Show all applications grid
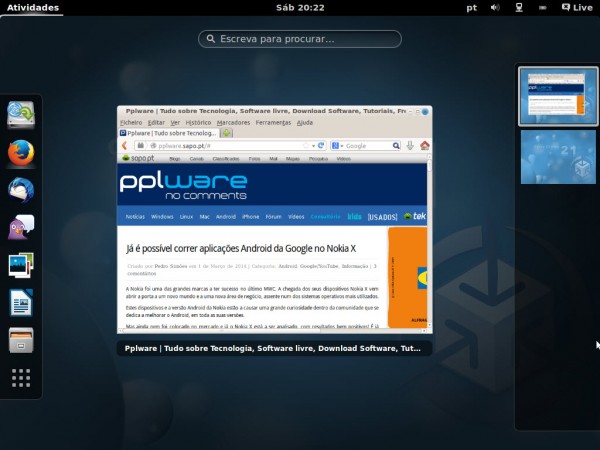The height and width of the screenshot is (450, 600). coord(21,378)
